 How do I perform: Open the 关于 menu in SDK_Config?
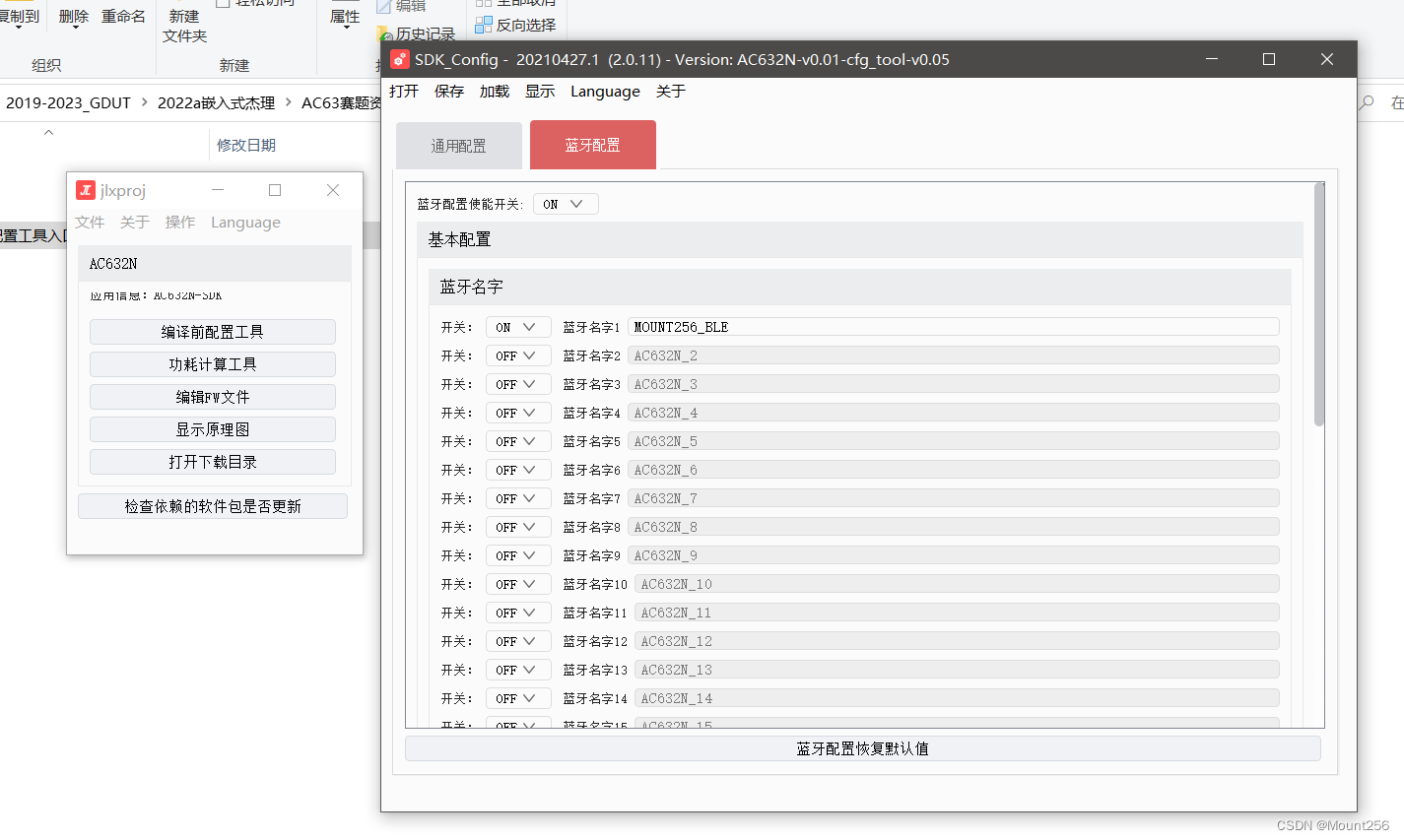(671, 92)
